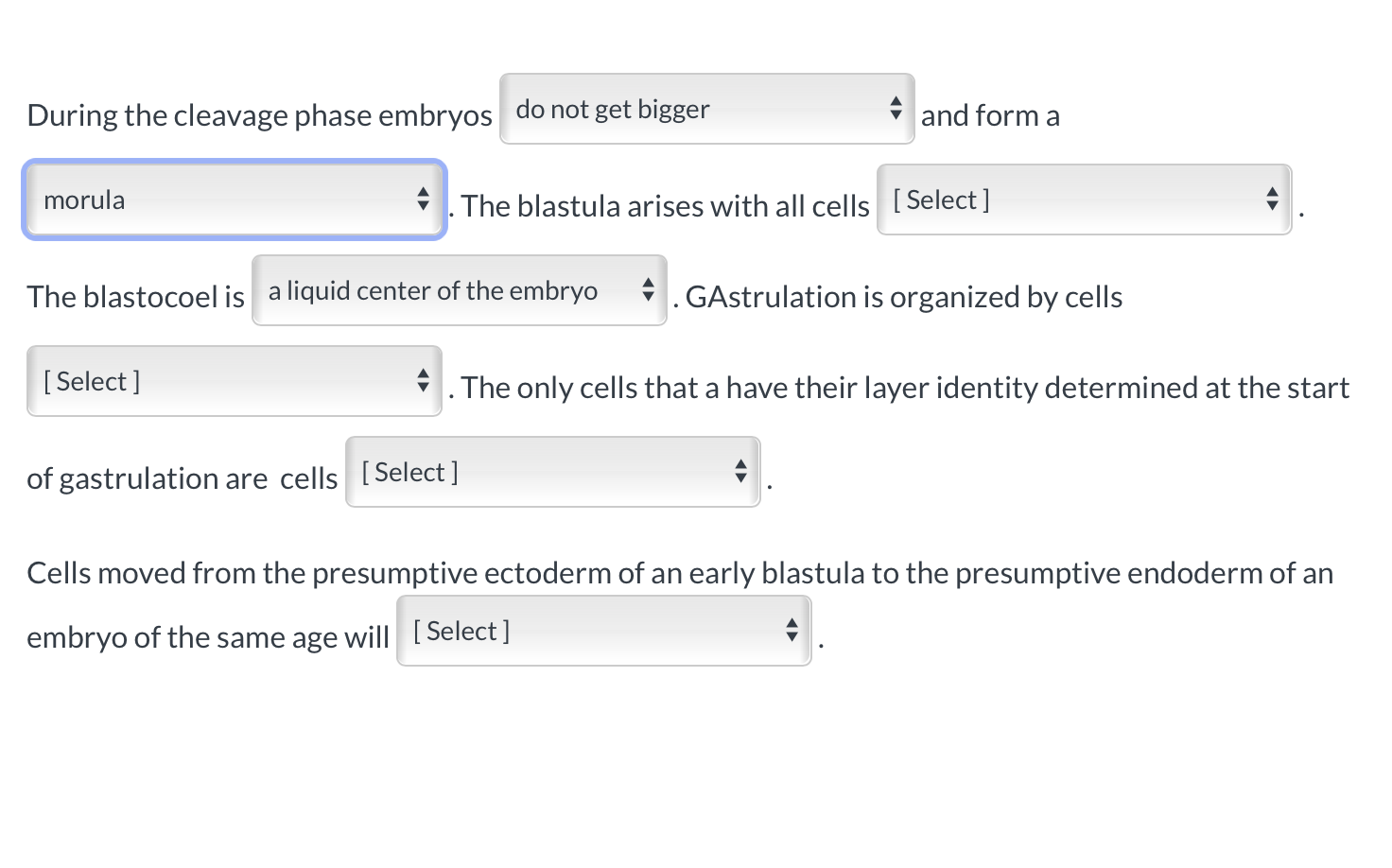Click the up-down arrows on "do not get bigger" box

pos(896,109)
